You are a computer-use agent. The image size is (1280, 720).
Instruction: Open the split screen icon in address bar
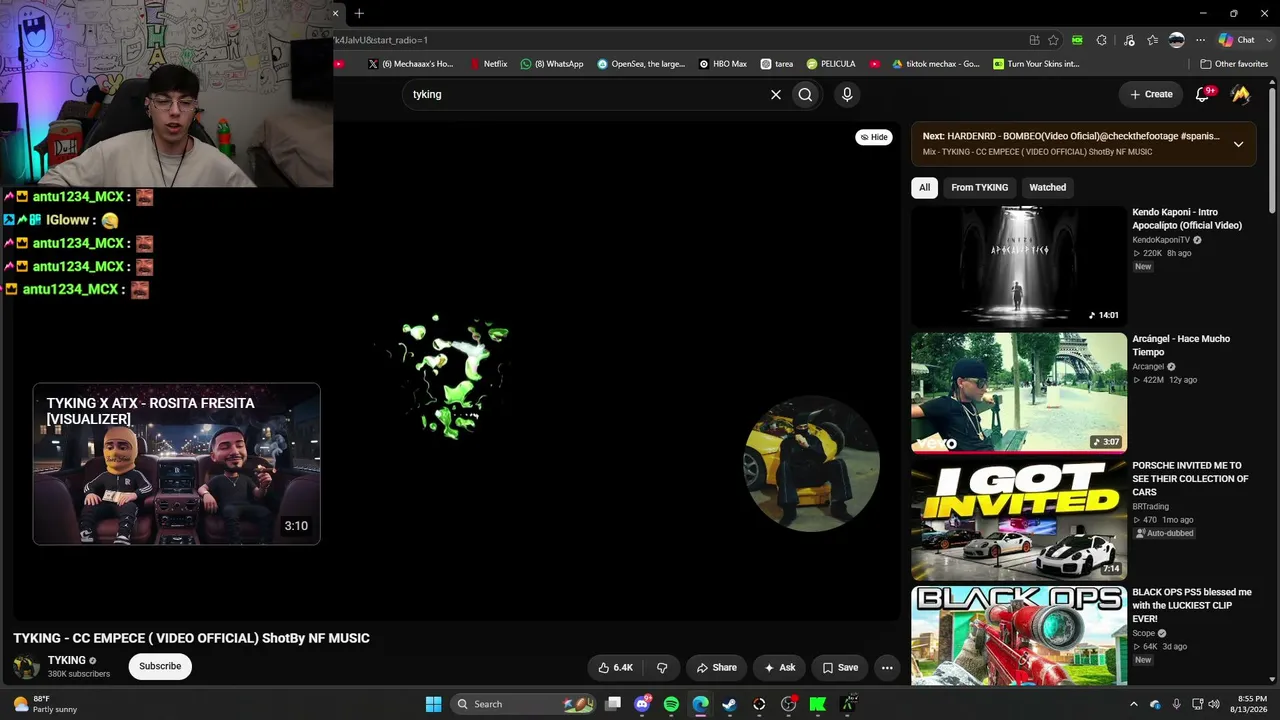(1034, 40)
